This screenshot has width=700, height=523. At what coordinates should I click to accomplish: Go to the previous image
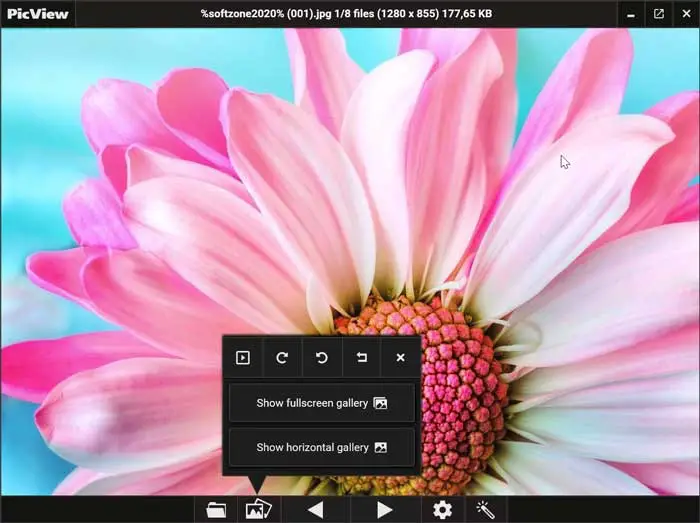tap(316, 510)
